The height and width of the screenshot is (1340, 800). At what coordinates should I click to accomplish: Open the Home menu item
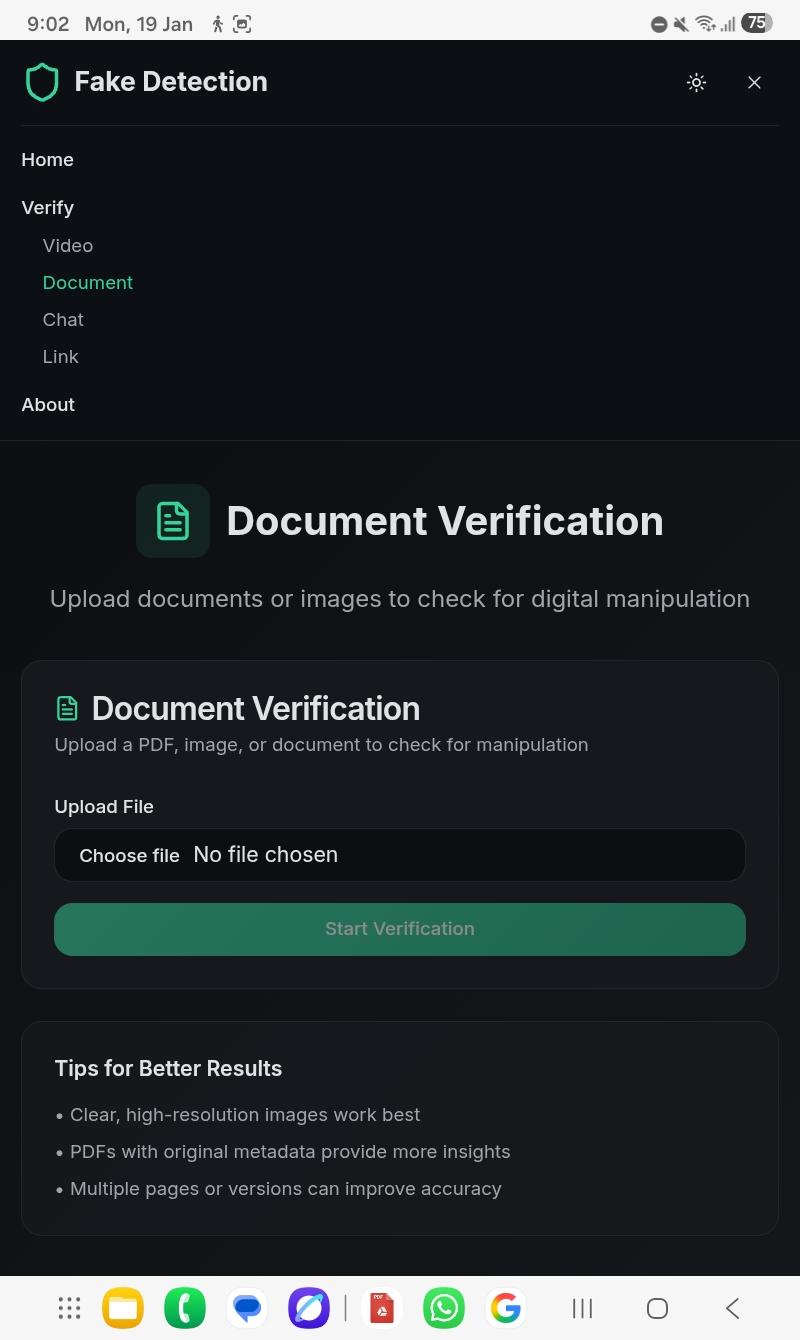[47, 160]
